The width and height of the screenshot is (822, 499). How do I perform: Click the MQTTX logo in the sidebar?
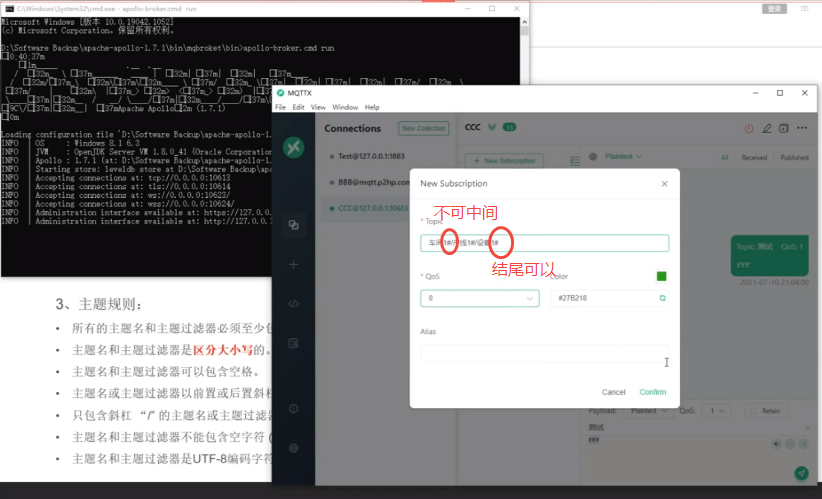tap(294, 147)
